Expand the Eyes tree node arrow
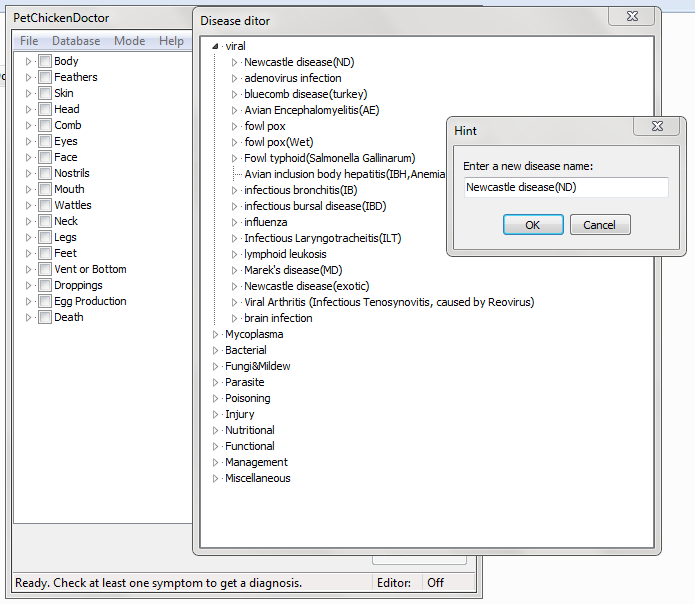This screenshot has width=695, height=604. [29, 141]
